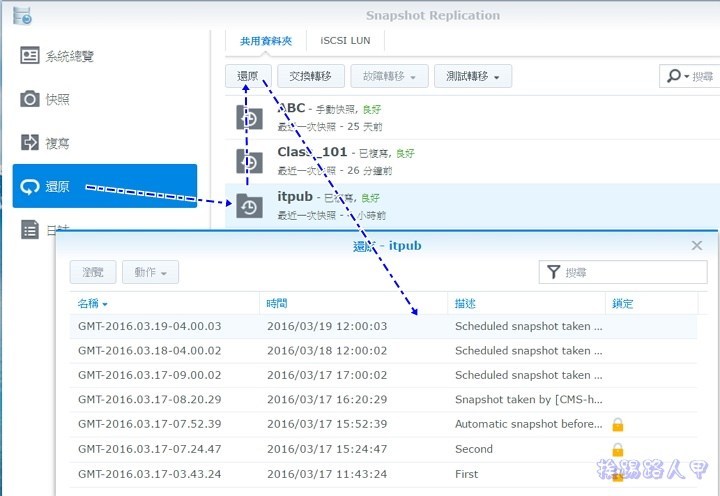Switch to the 共用資料夾 tab
The height and width of the screenshot is (496, 720).
point(266,41)
